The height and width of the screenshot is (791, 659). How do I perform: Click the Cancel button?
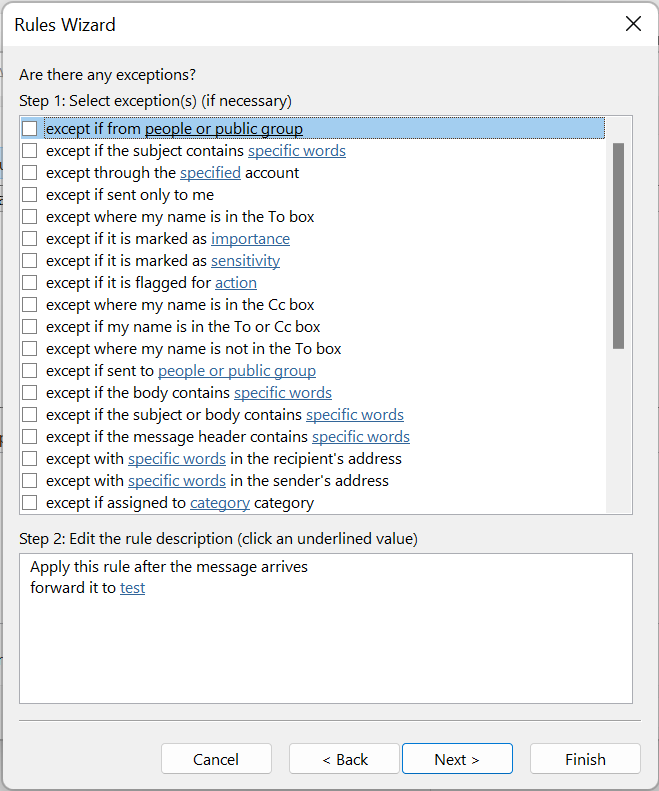tap(216, 759)
